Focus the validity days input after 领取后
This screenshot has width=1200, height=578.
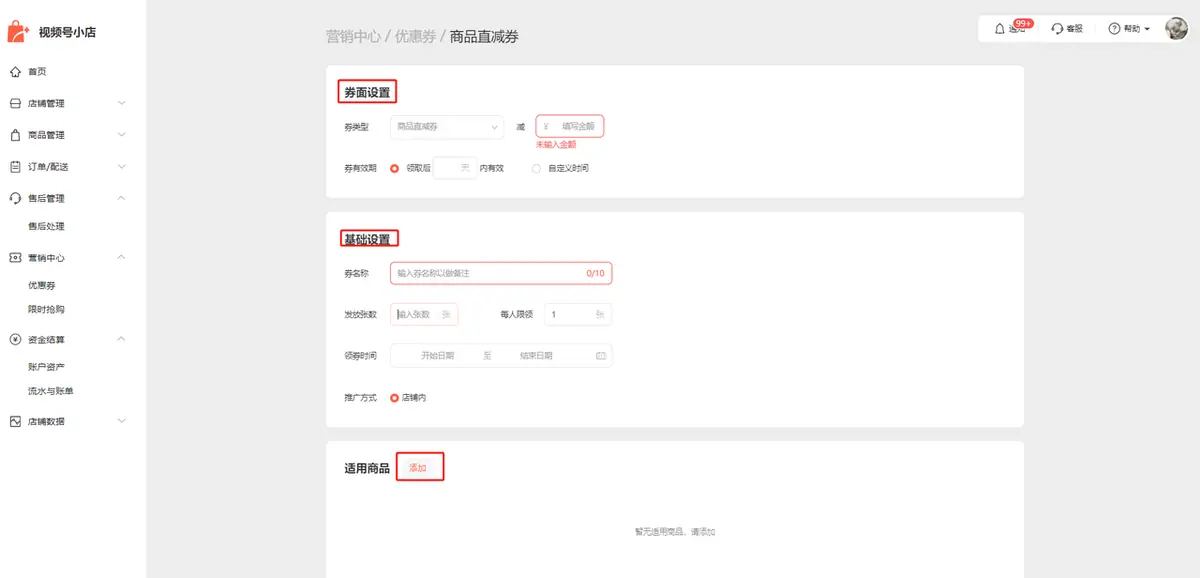[x=453, y=168]
